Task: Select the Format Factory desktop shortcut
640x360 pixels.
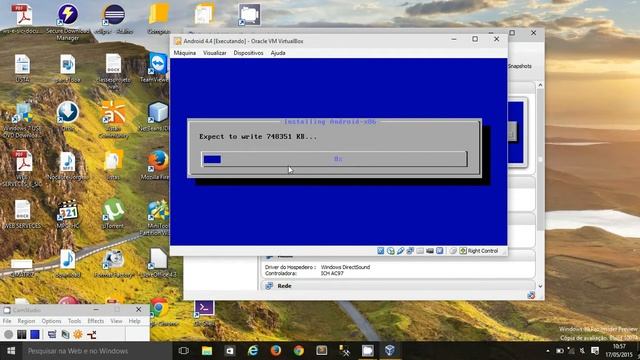Action: 114,263
